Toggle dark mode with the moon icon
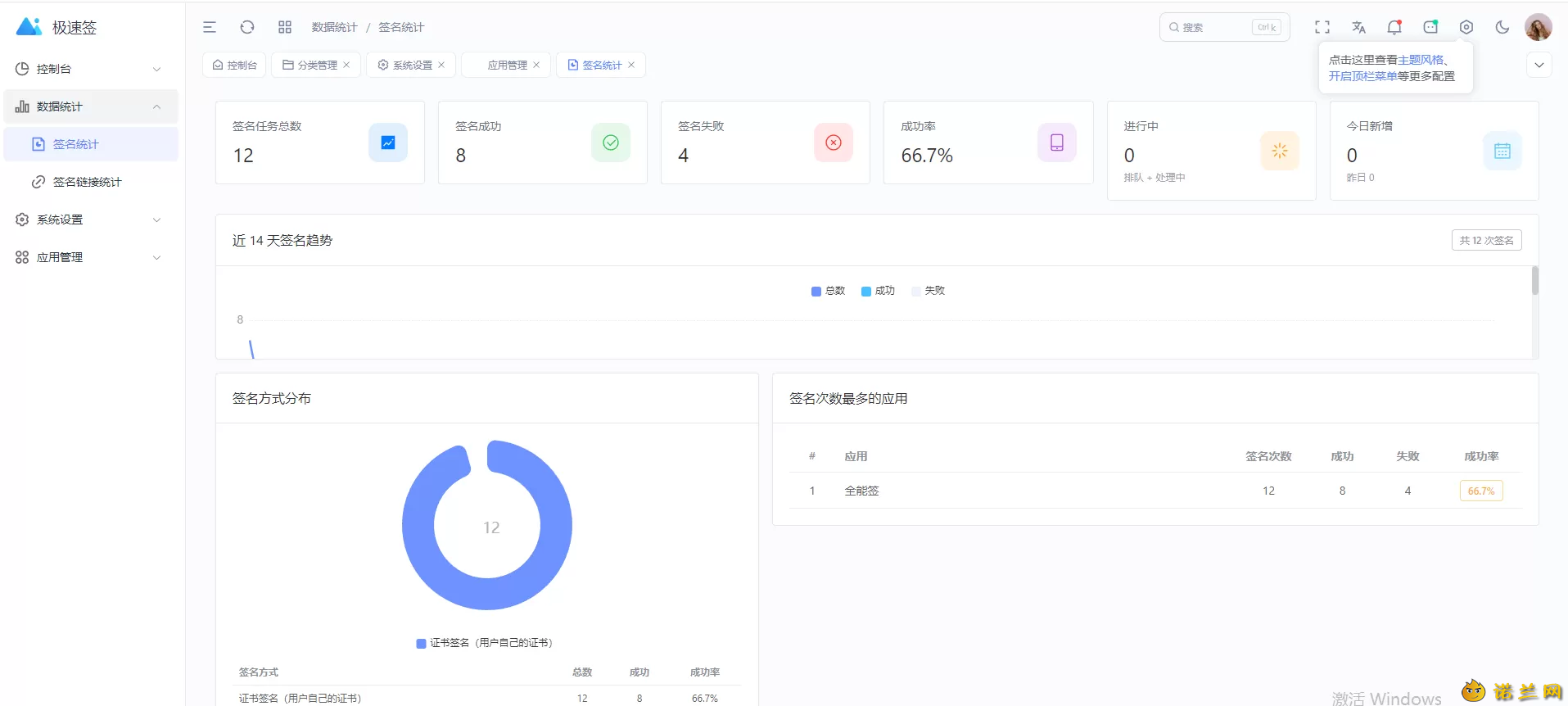 coord(1502,27)
